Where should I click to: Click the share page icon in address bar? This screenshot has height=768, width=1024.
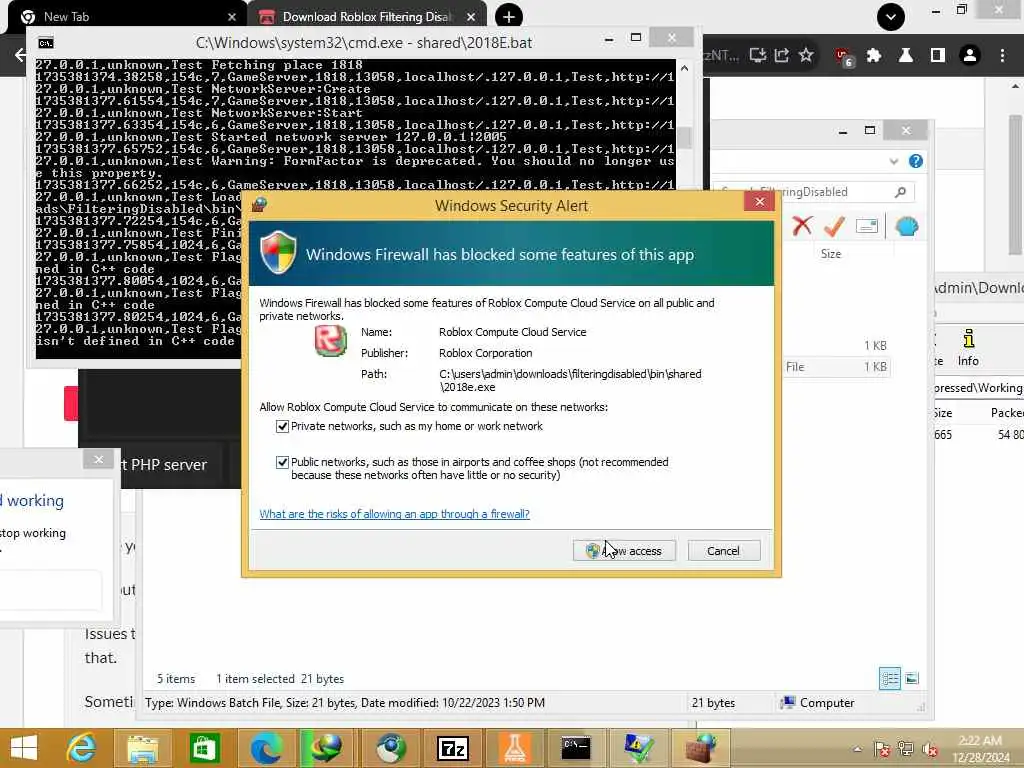tap(782, 55)
